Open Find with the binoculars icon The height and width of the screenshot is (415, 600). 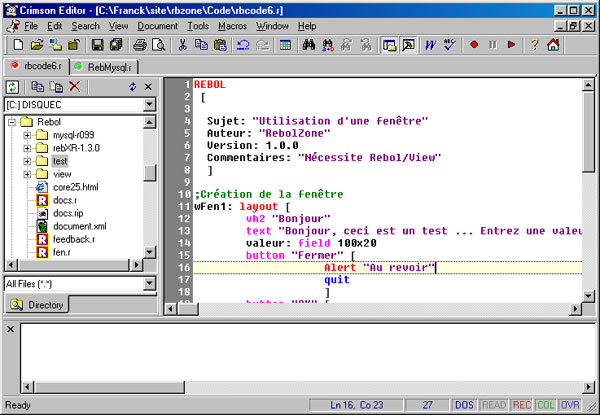(309, 45)
